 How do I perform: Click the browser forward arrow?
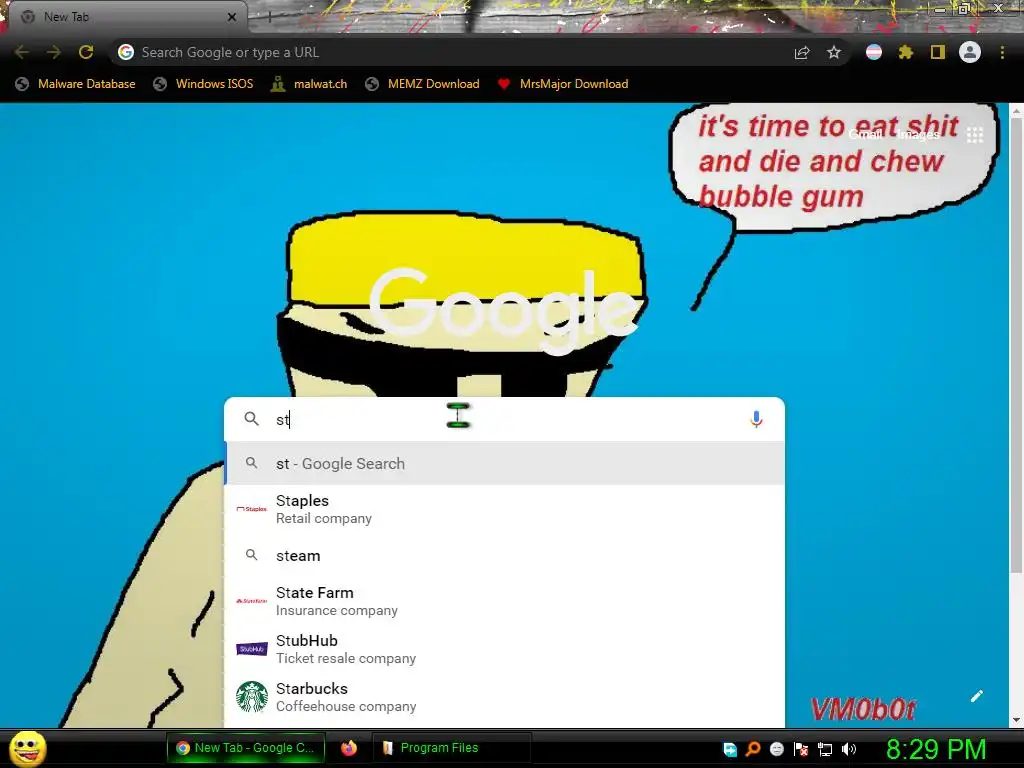[x=54, y=52]
